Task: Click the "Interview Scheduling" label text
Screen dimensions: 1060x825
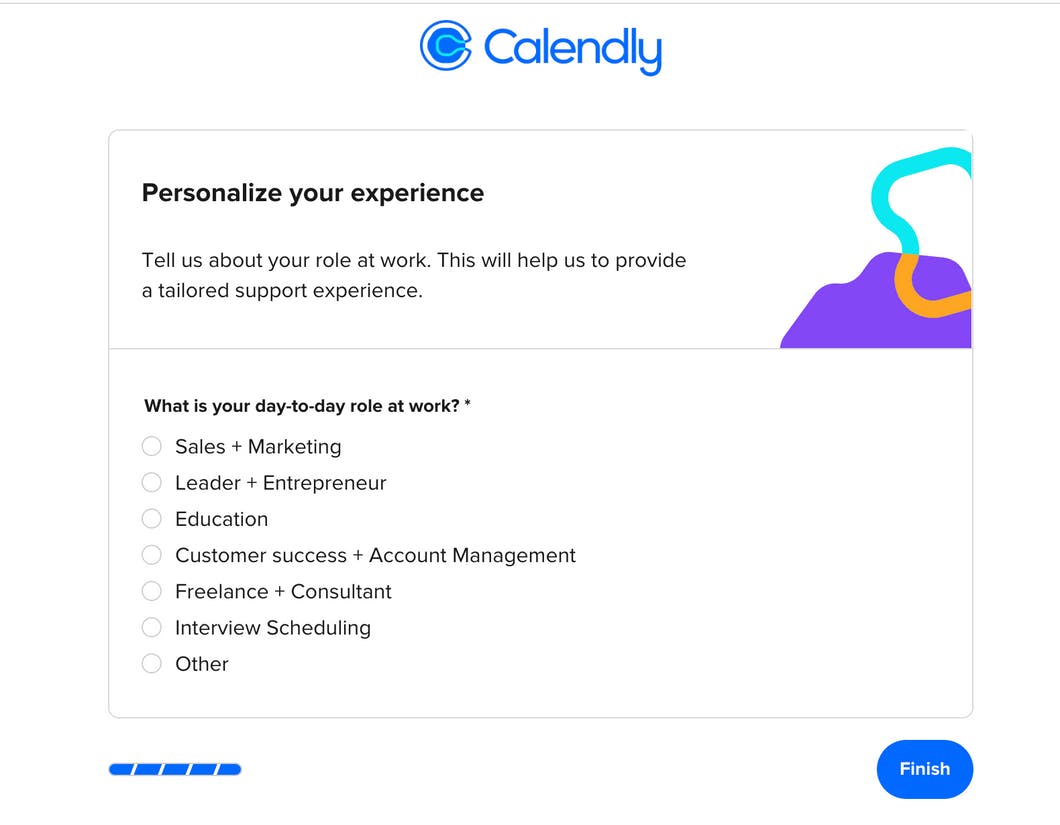Action: coord(272,627)
